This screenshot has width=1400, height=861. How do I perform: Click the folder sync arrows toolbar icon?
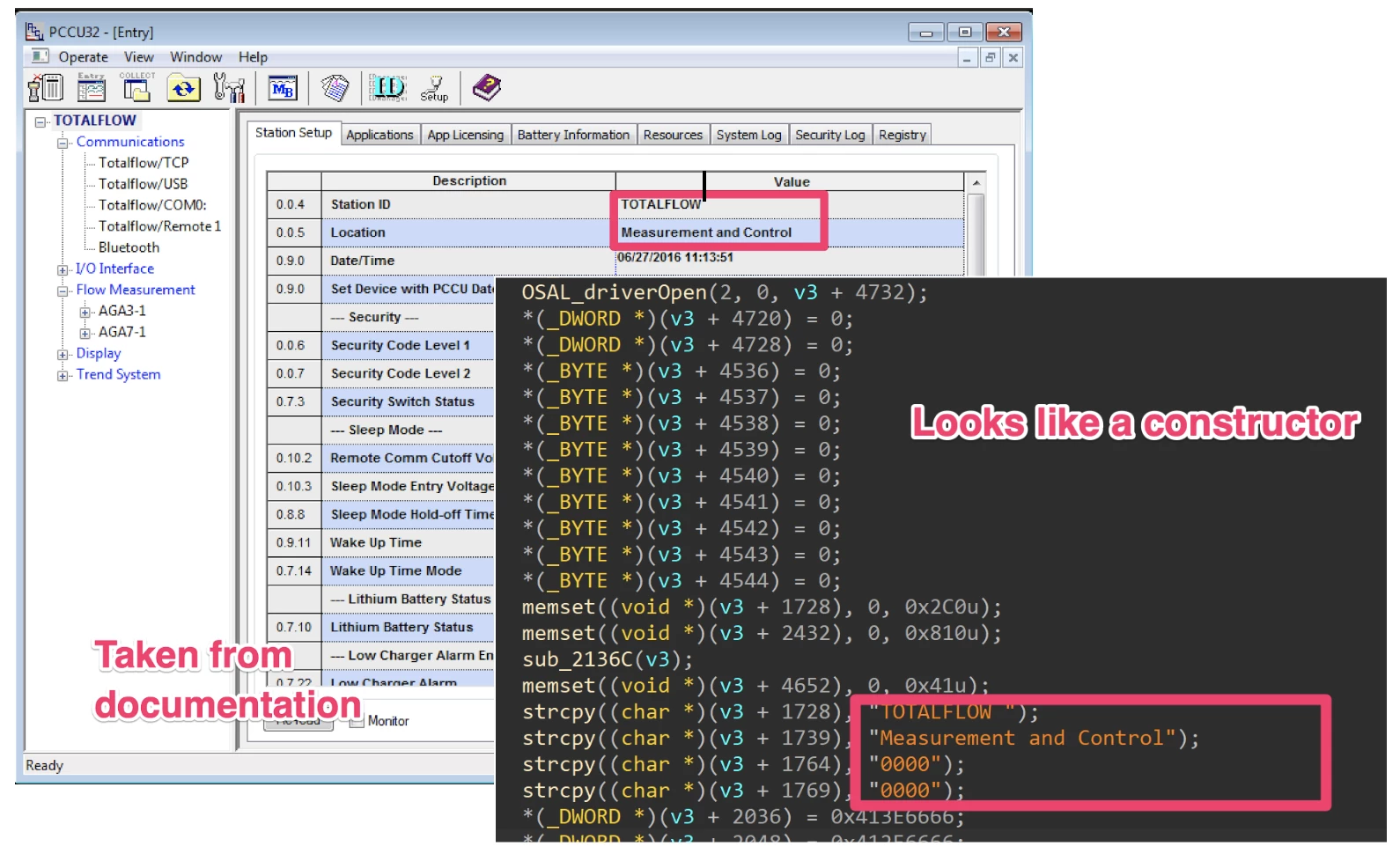point(183,88)
